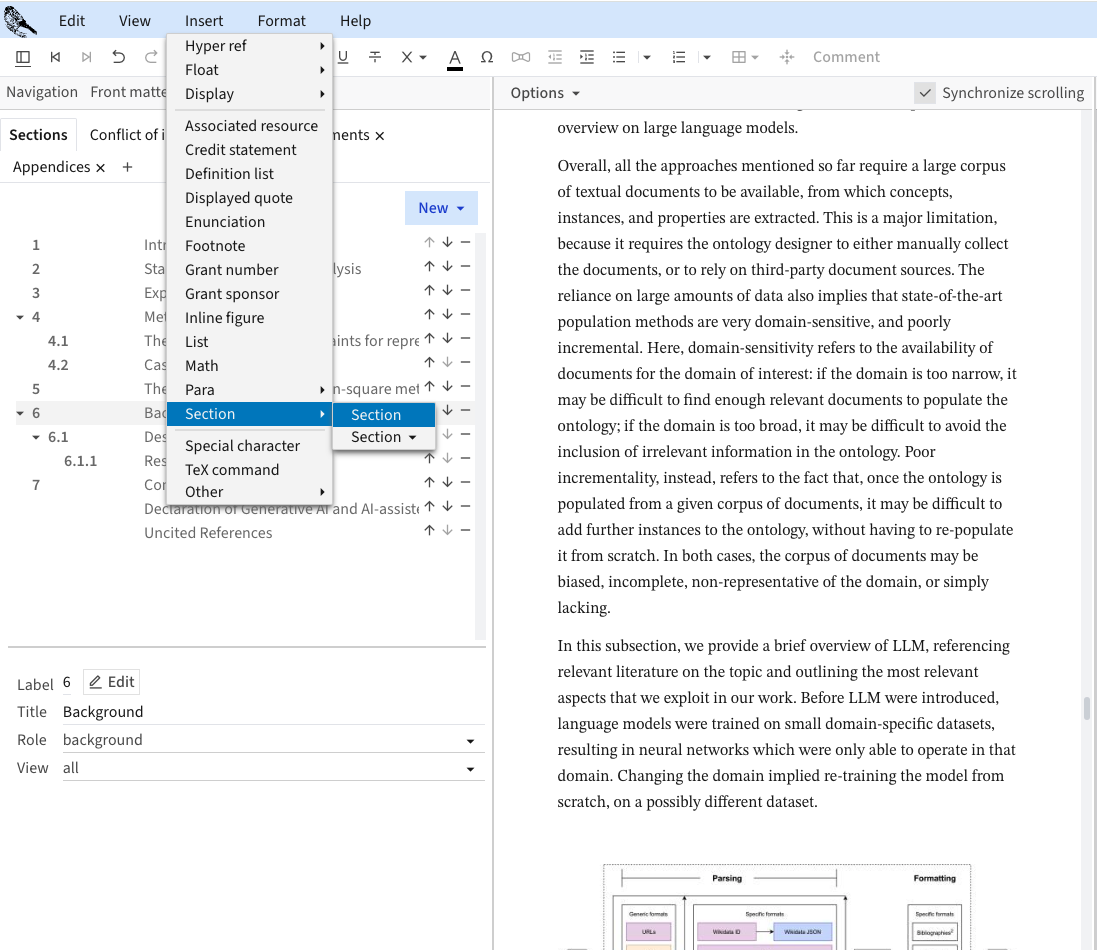Open the Options dropdown menu
Screen dimensions: 1097x950
(x=545, y=93)
